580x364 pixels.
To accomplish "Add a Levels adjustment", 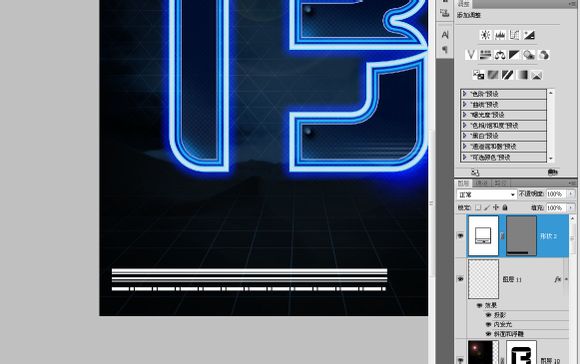I will coord(500,35).
